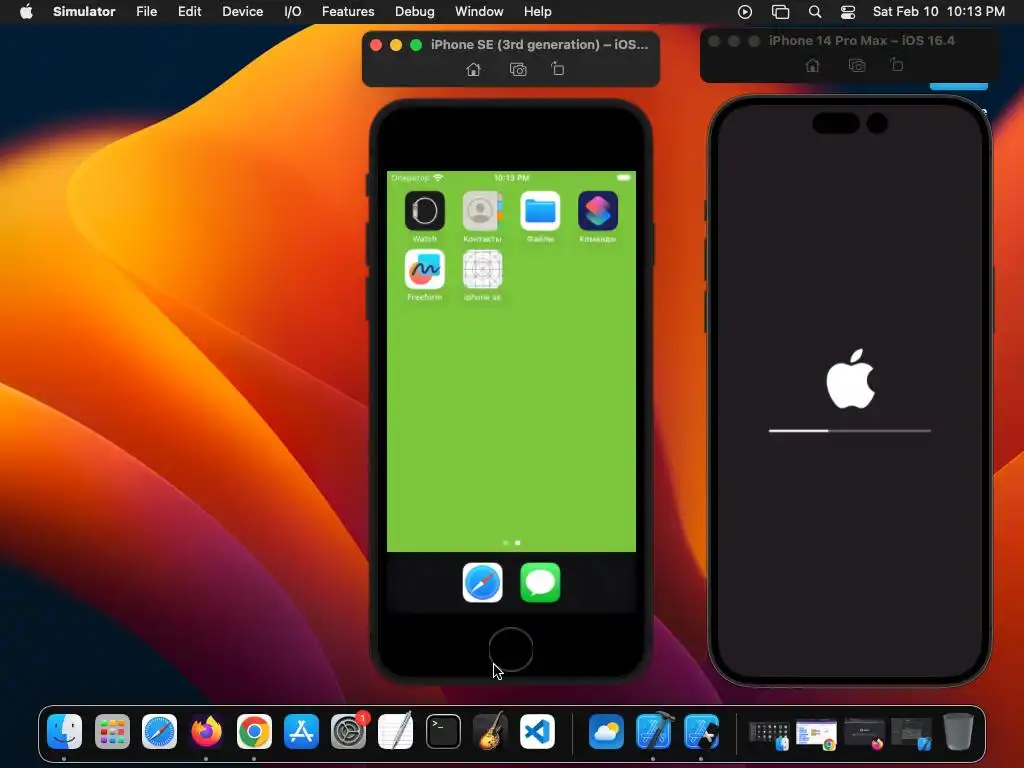Open the placeholder 'iphone se' app icon

483,269
